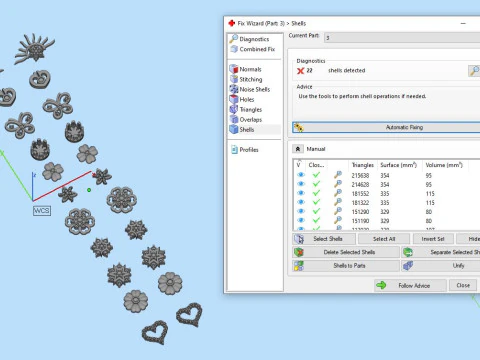Click the Triangles icon
Image resolution: width=480 pixels, height=360 pixels.
(234, 109)
